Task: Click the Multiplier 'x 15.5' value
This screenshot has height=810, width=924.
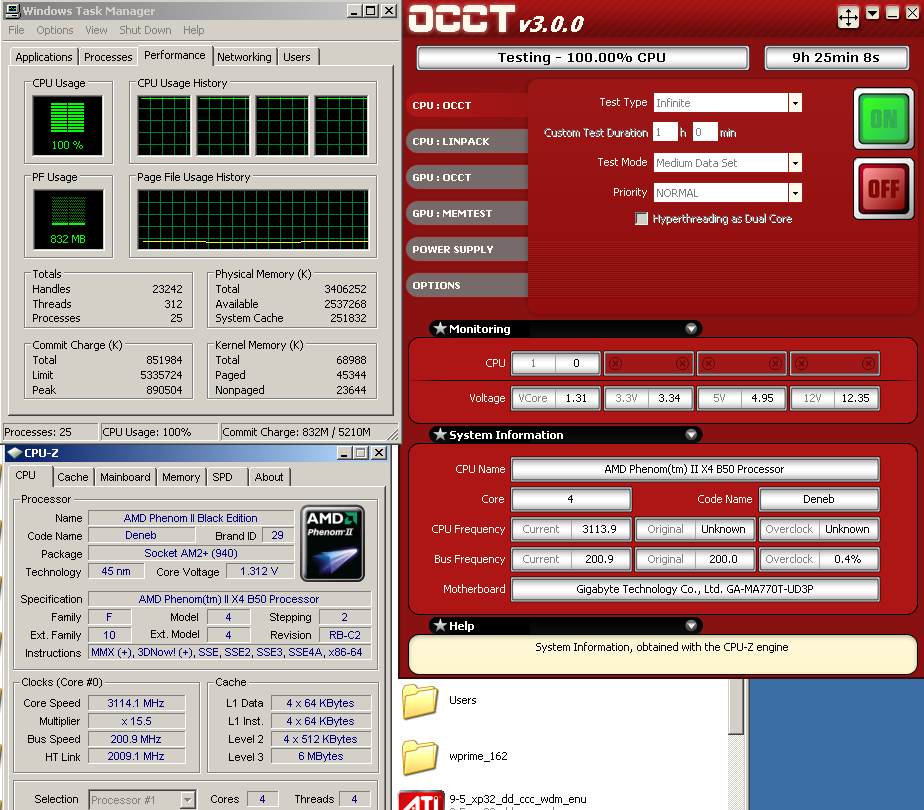Action: point(136,721)
